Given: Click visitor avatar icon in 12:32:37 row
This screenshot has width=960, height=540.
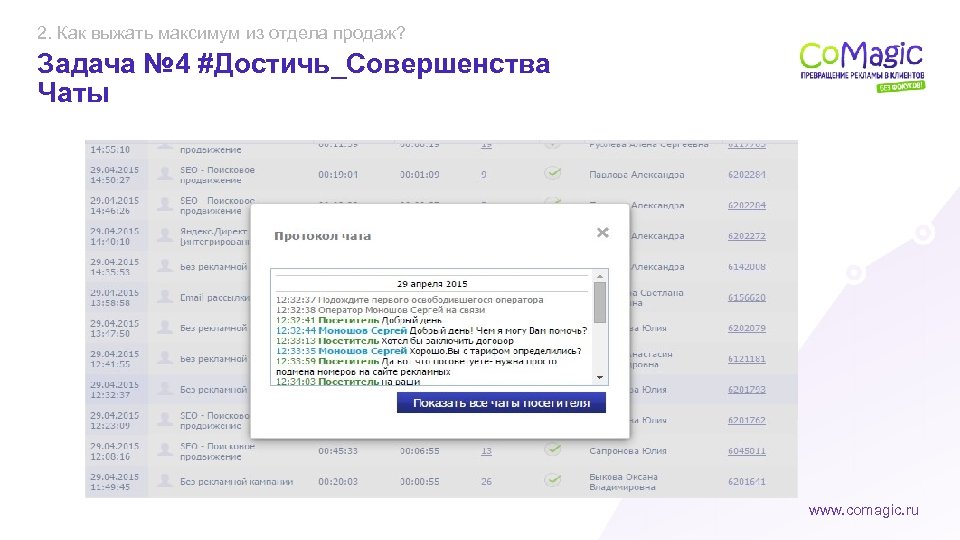Looking at the screenshot, I should pyautogui.click(x=164, y=389).
